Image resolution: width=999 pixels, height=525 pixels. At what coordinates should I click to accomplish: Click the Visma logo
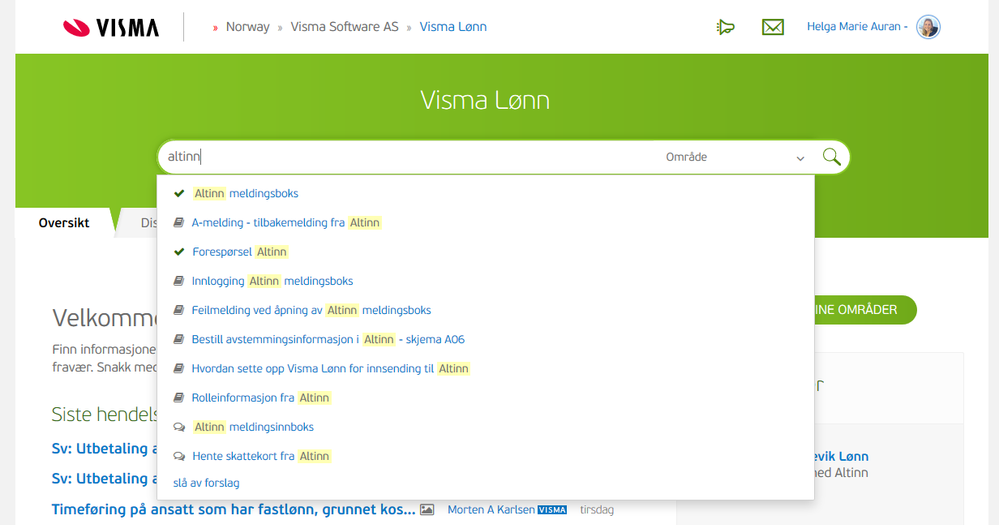111,27
